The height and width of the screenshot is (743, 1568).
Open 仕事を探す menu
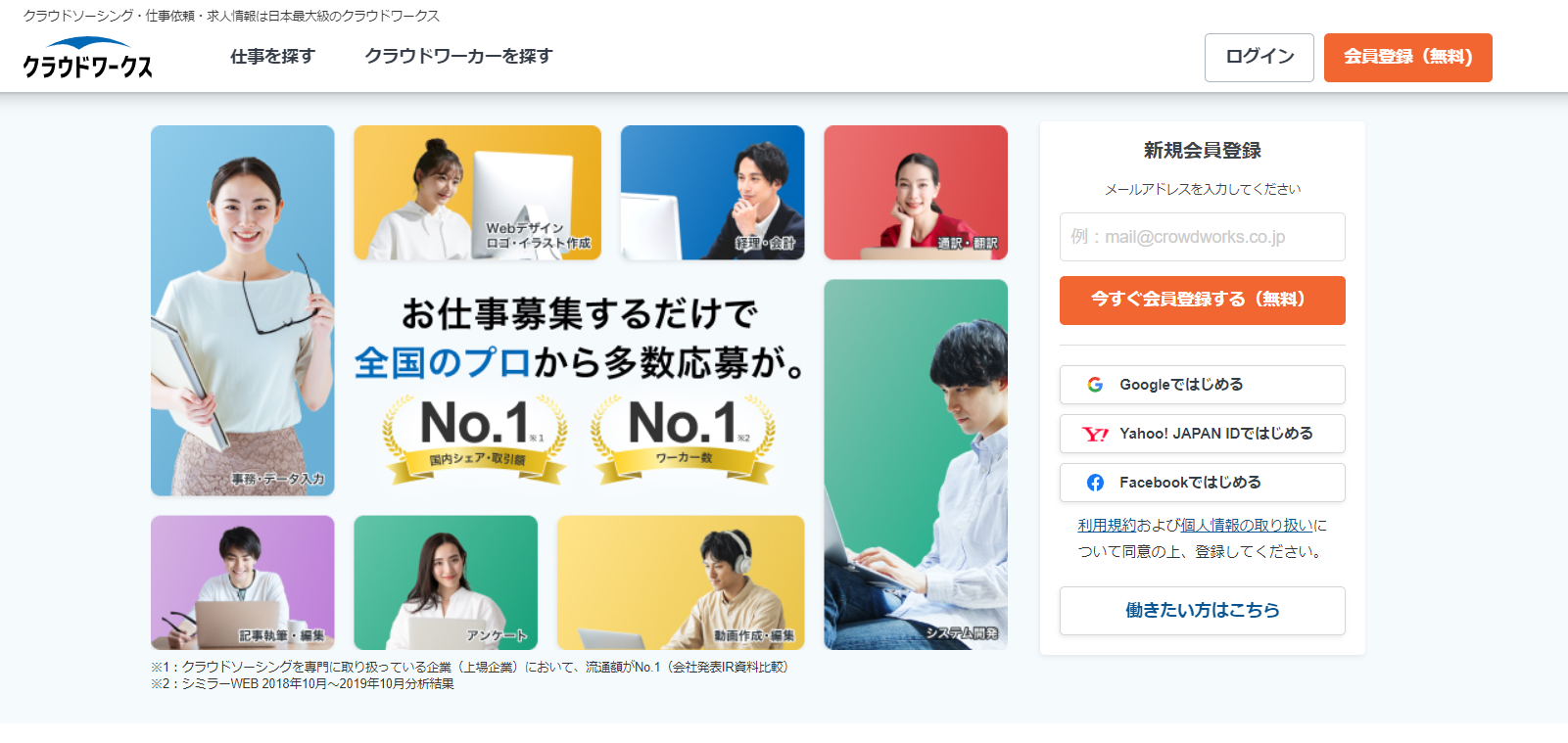tap(272, 57)
